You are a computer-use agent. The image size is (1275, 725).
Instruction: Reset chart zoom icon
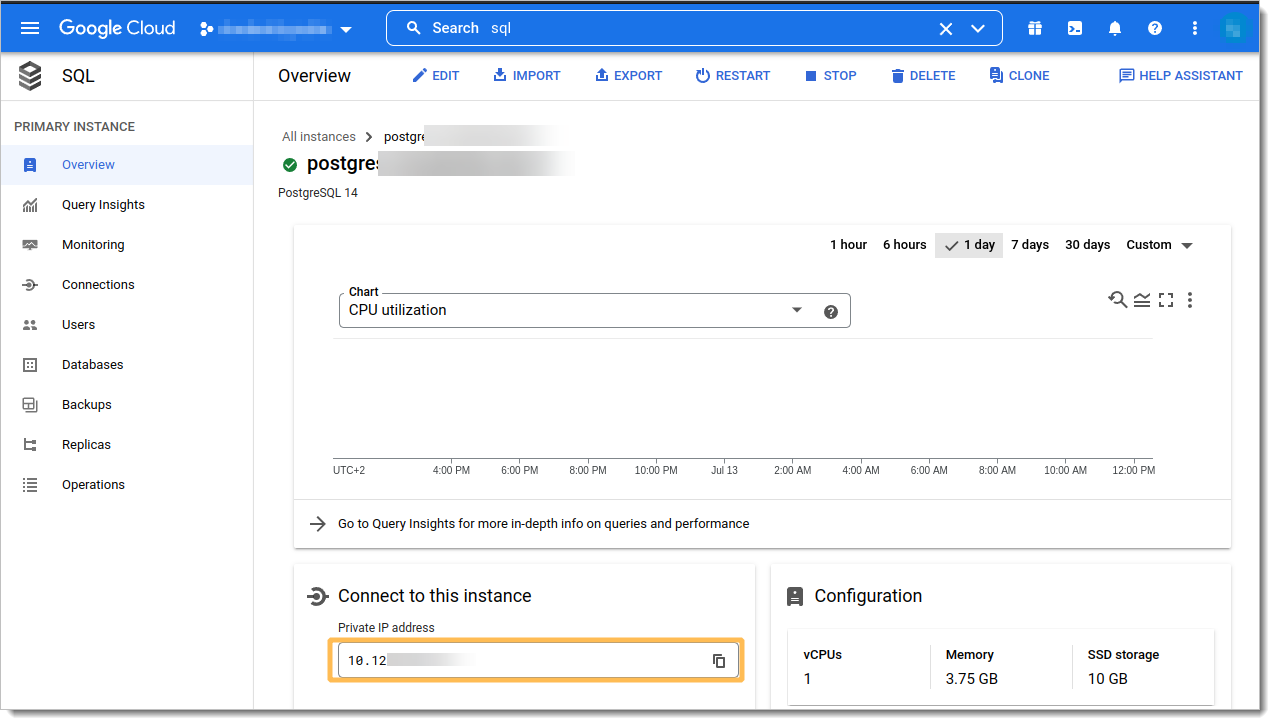(1117, 299)
